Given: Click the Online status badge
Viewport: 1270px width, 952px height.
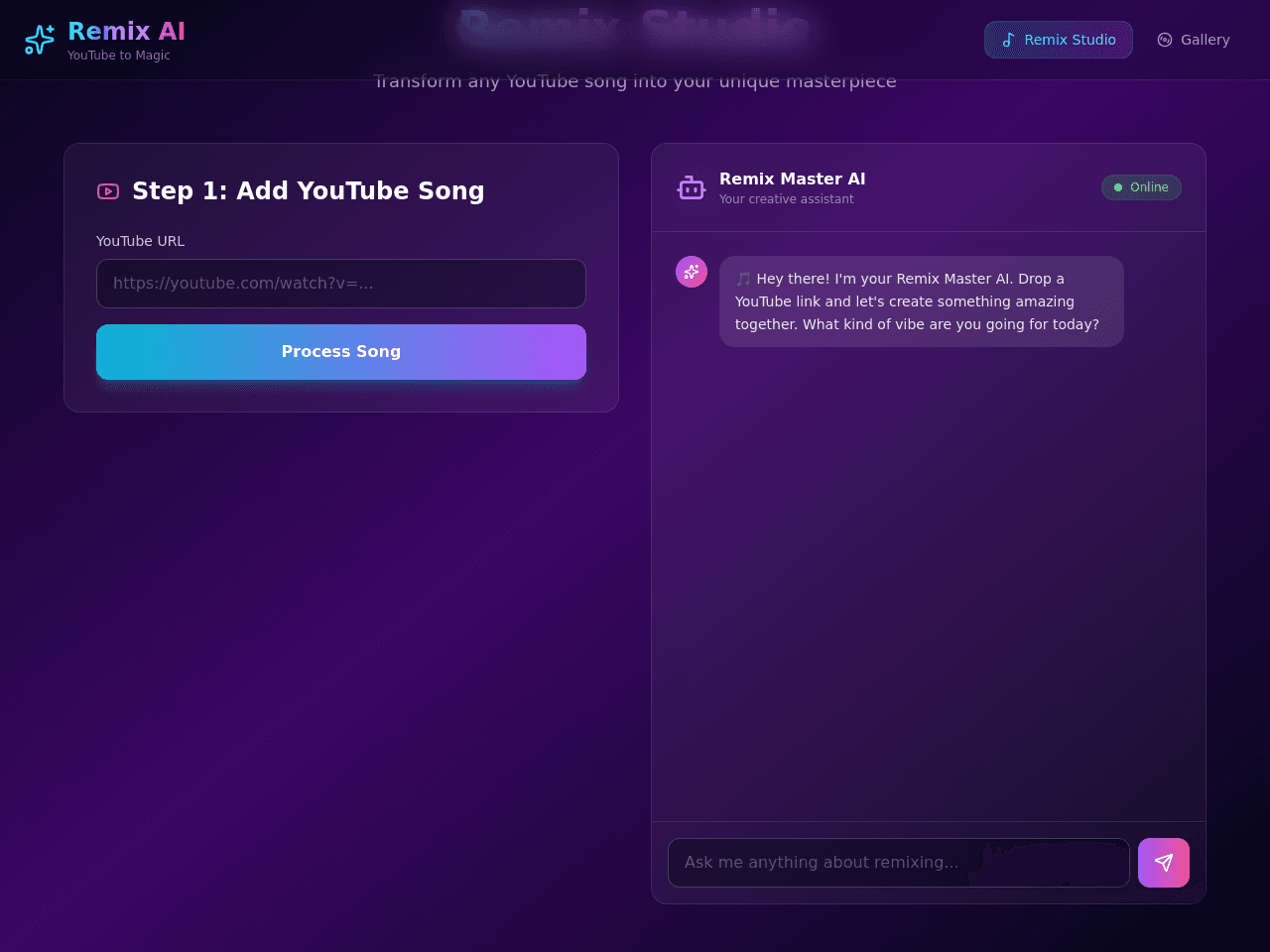Looking at the screenshot, I should click(x=1141, y=187).
